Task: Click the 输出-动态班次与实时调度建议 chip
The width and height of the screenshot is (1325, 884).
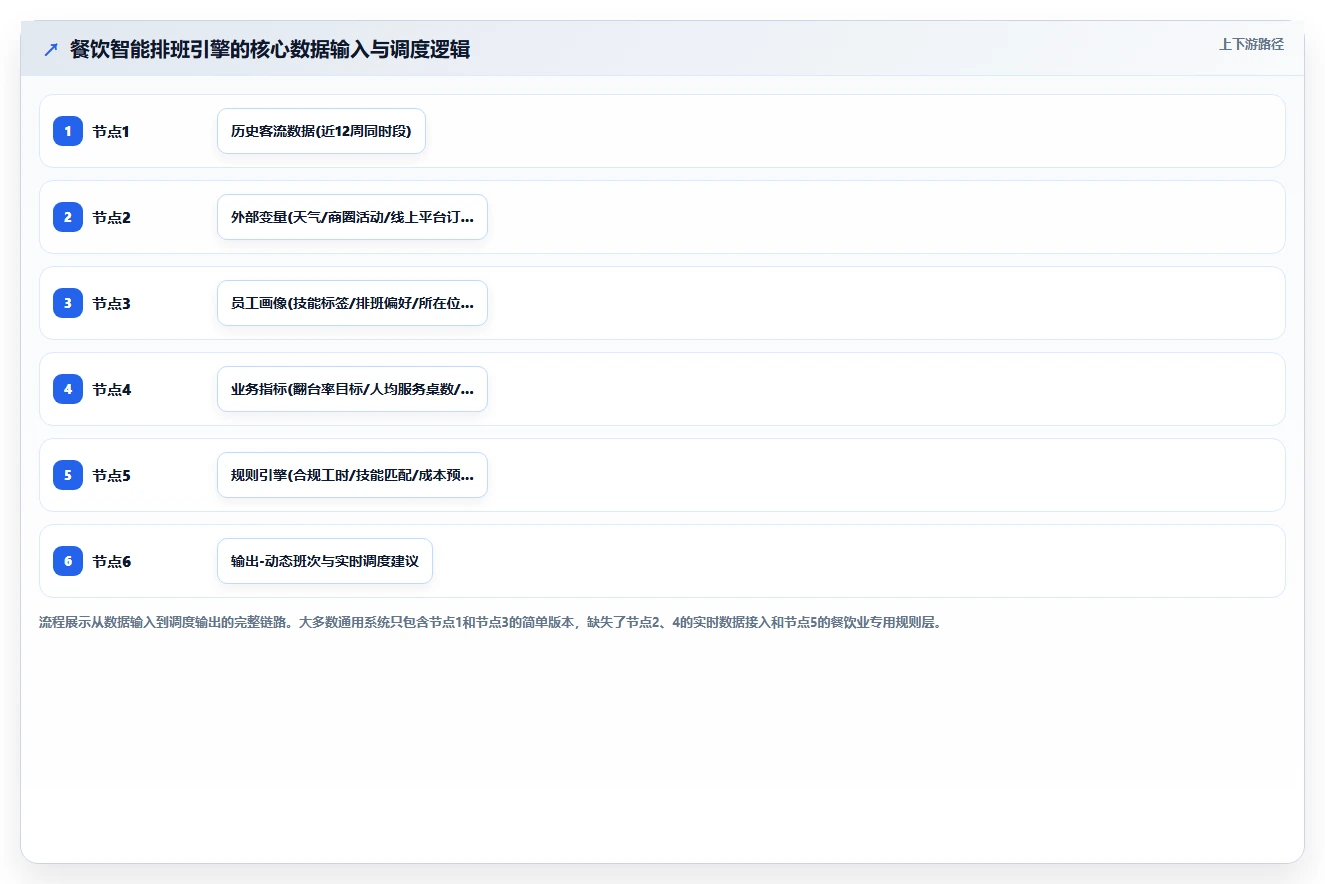Action: pos(325,561)
